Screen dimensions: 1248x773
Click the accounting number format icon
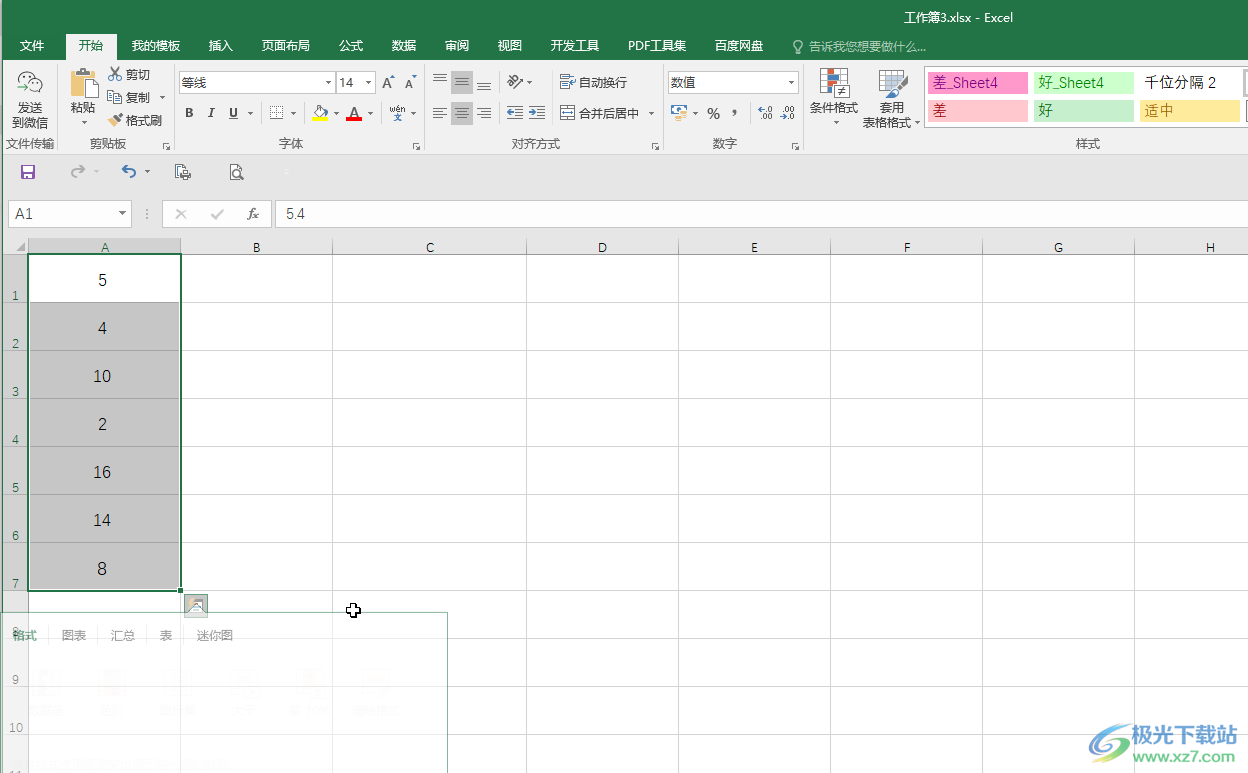pyautogui.click(x=679, y=113)
